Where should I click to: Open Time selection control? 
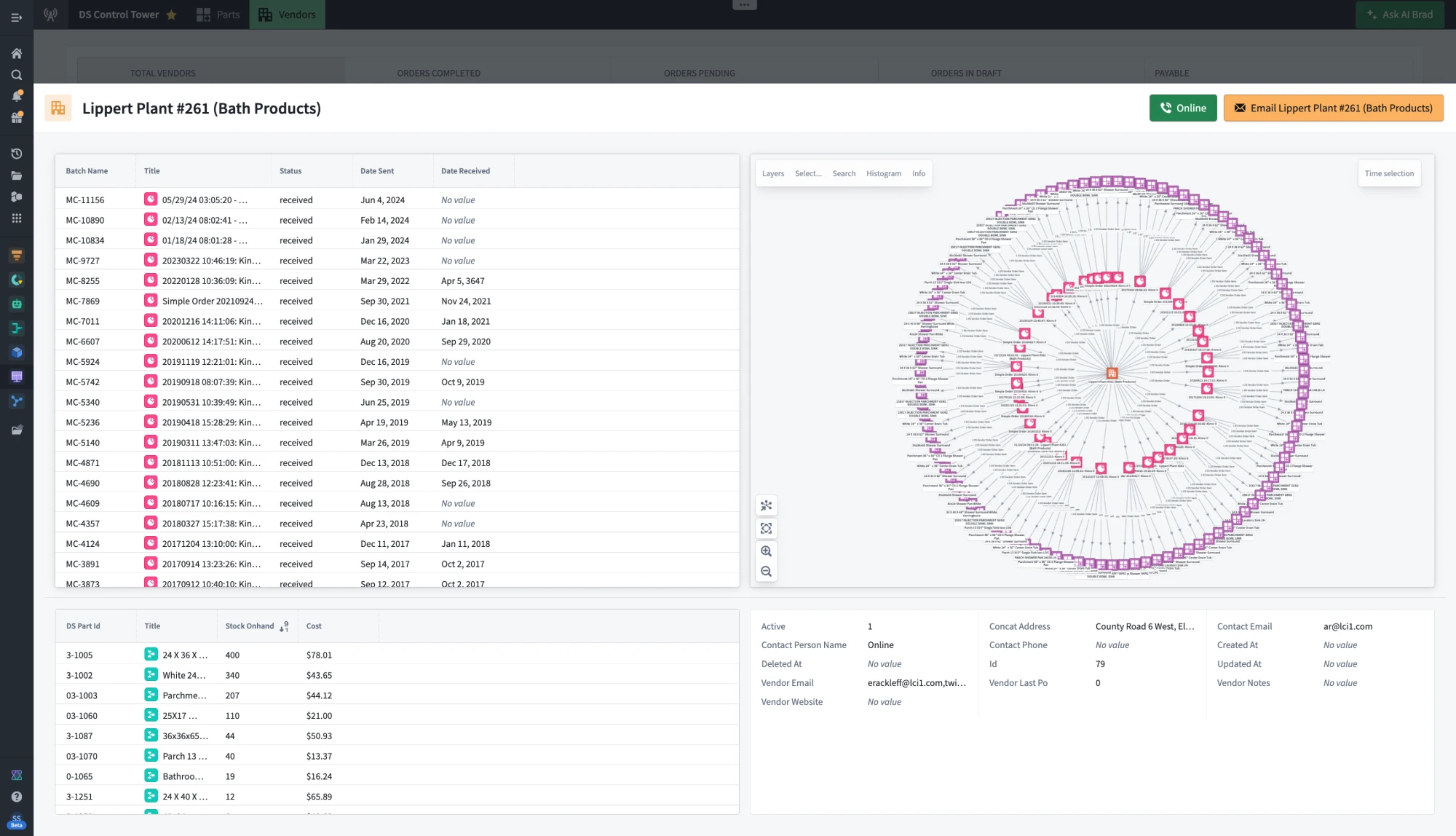click(1389, 174)
